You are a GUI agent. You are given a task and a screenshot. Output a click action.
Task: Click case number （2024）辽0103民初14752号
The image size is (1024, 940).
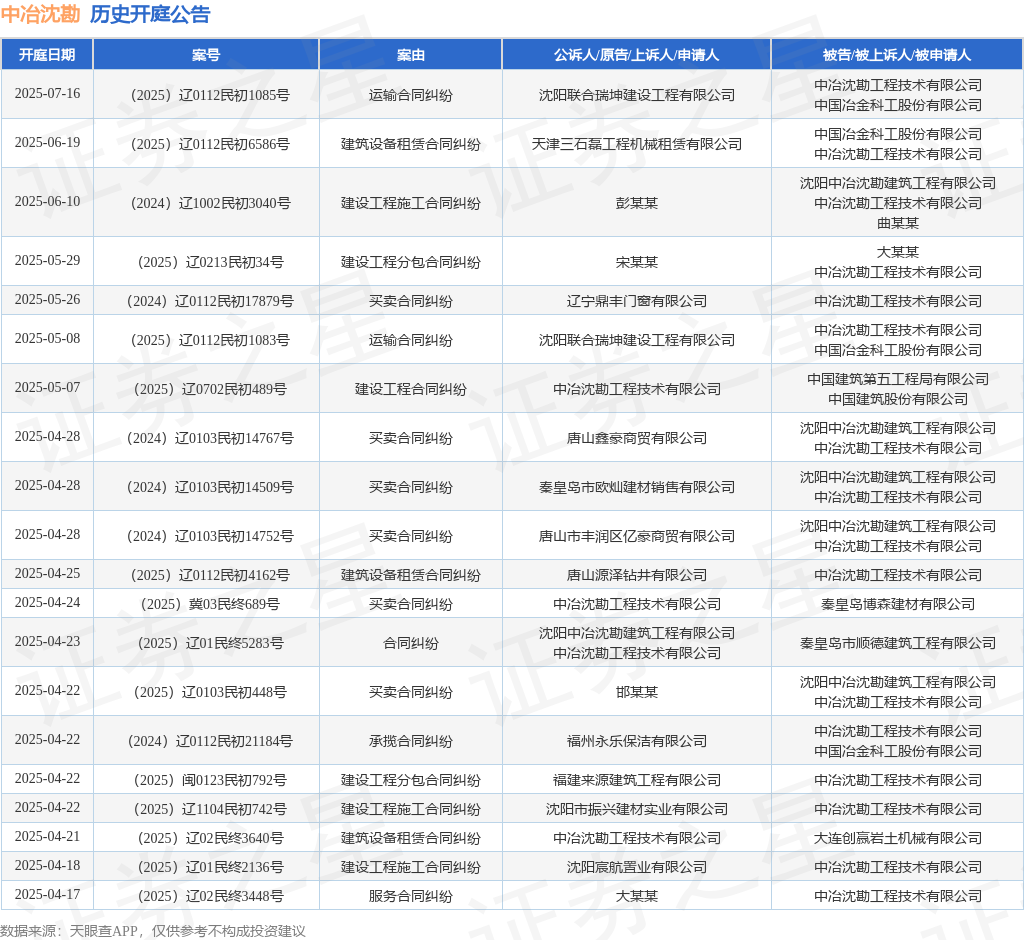[210, 536]
